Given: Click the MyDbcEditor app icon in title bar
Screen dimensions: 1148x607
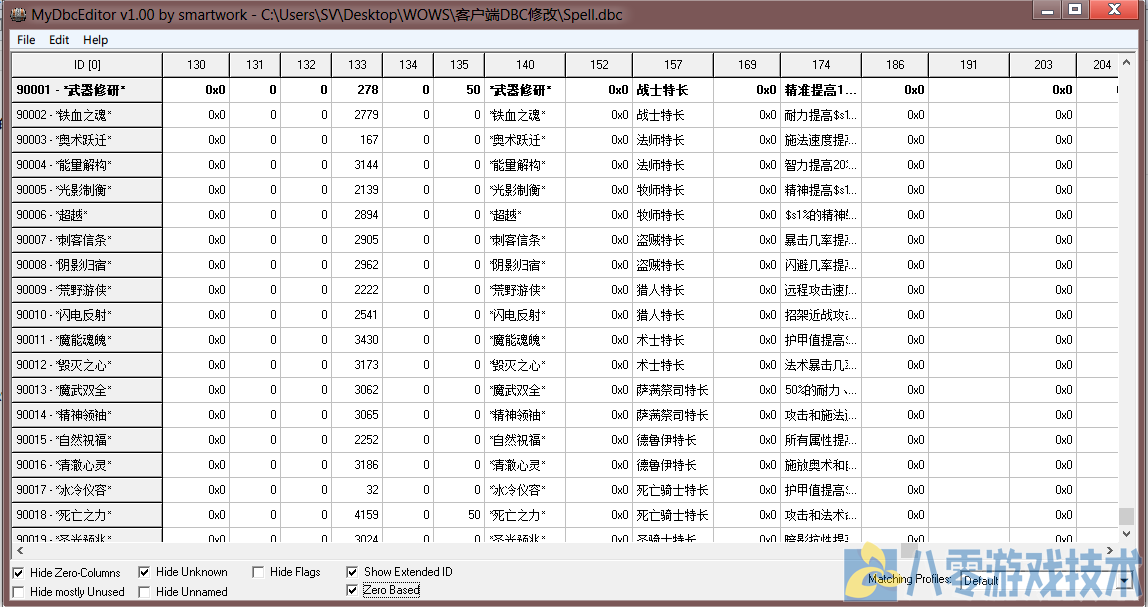Looking at the screenshot, I should coord(18,12).
